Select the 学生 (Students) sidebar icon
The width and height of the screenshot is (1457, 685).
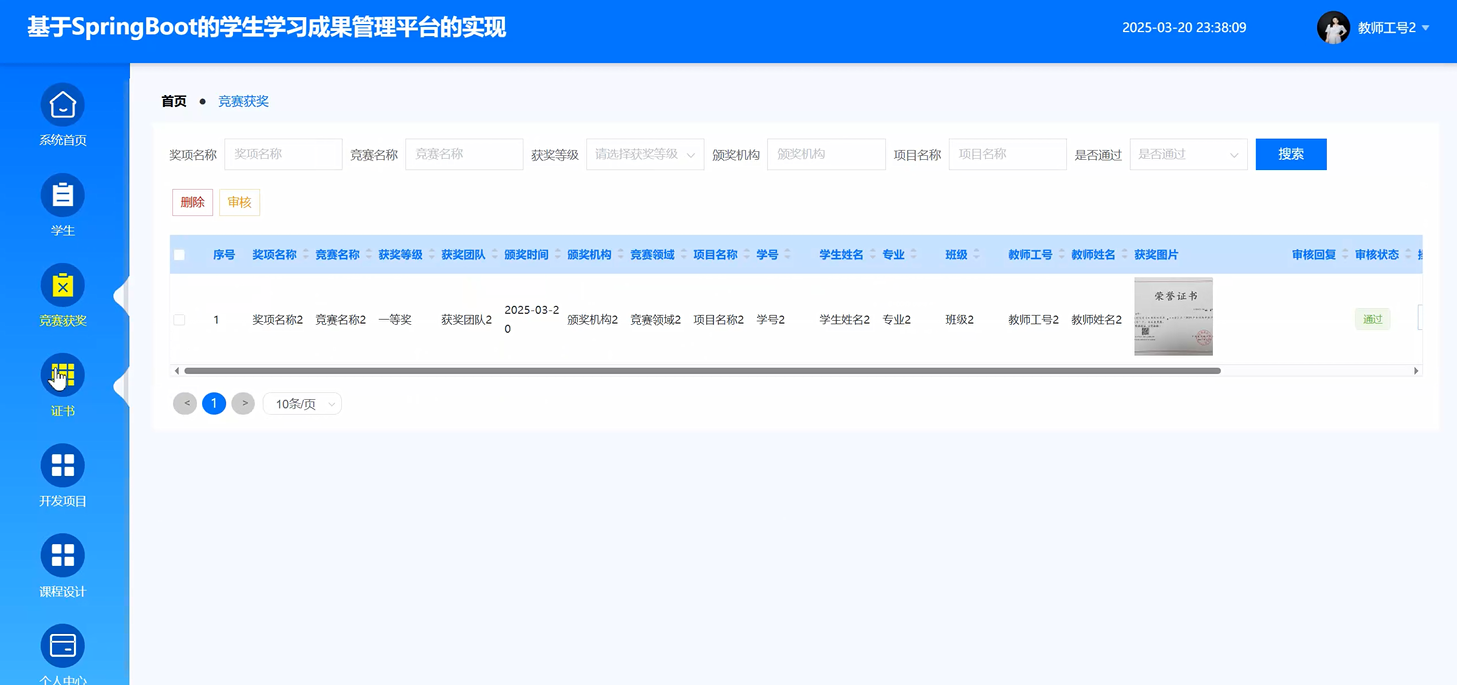62,195
